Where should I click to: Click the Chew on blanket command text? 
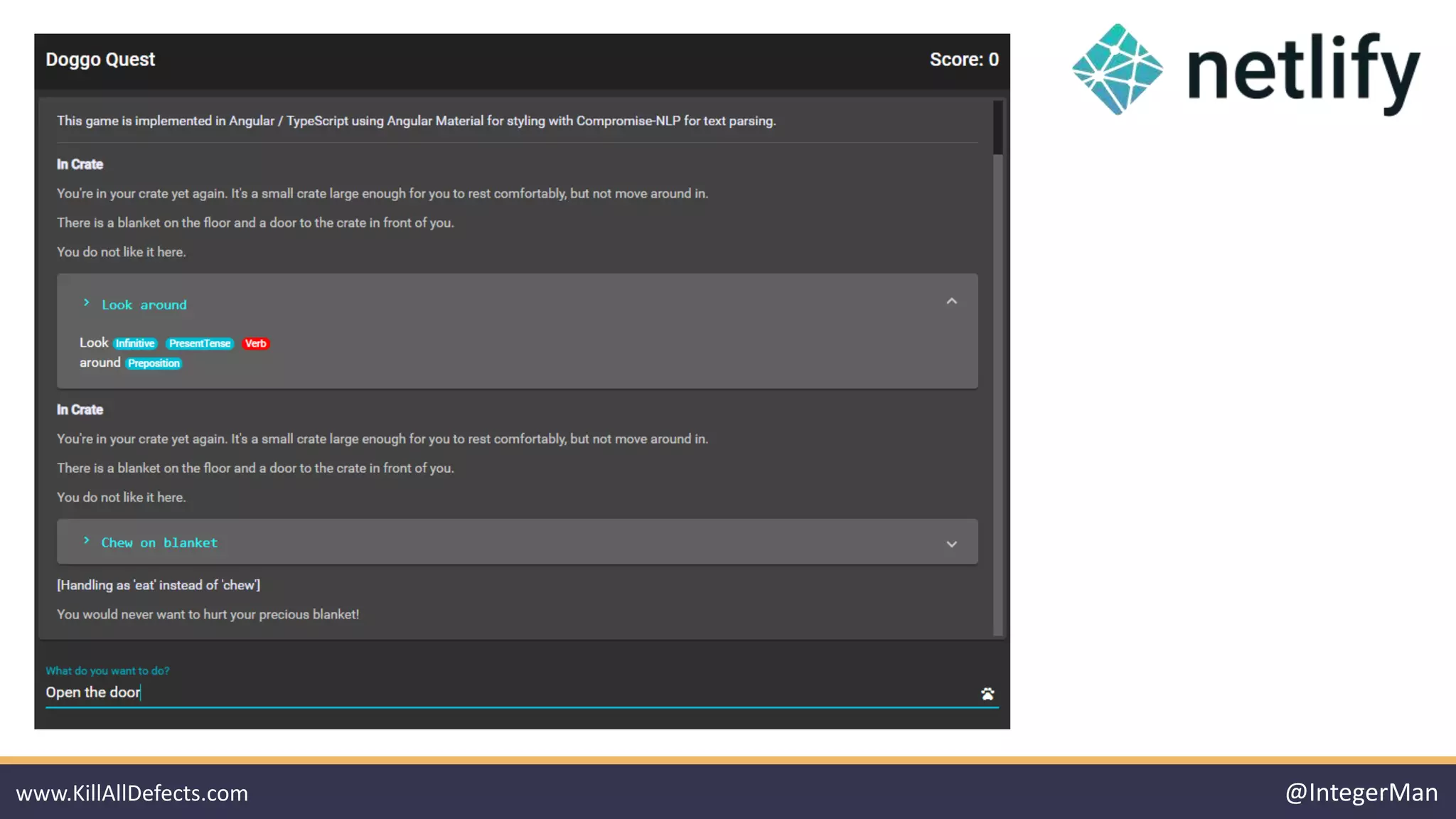159,542
